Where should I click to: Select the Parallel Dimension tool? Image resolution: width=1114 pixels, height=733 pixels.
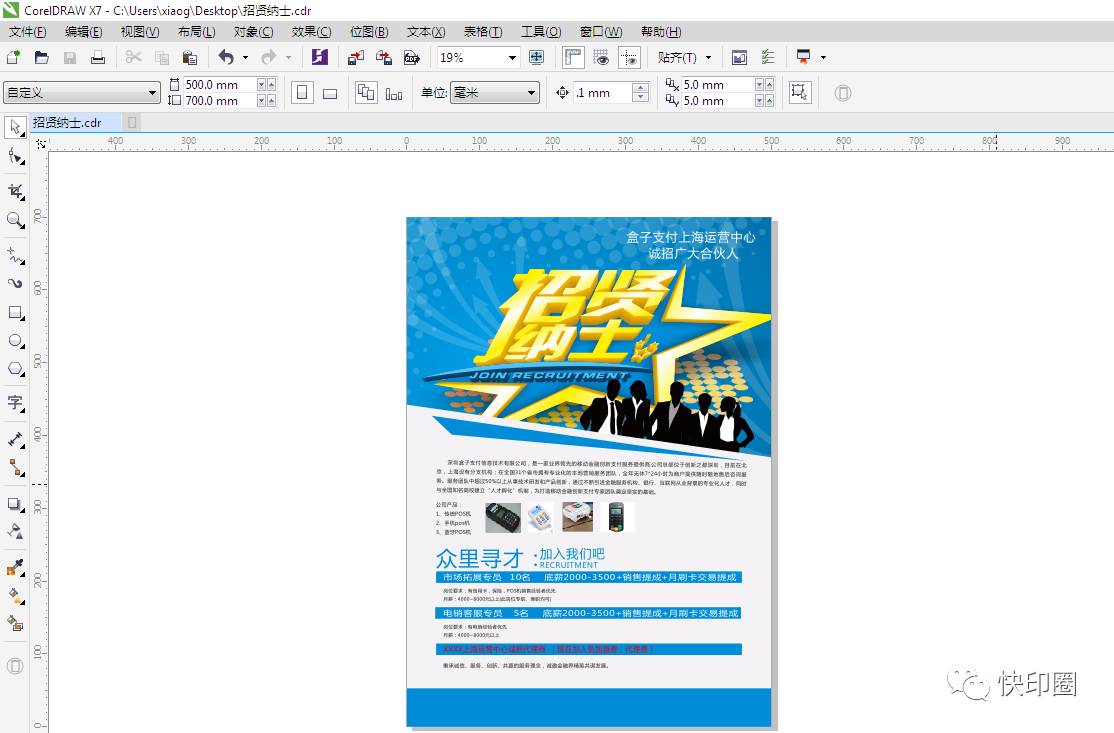click(x=15, y=439)
